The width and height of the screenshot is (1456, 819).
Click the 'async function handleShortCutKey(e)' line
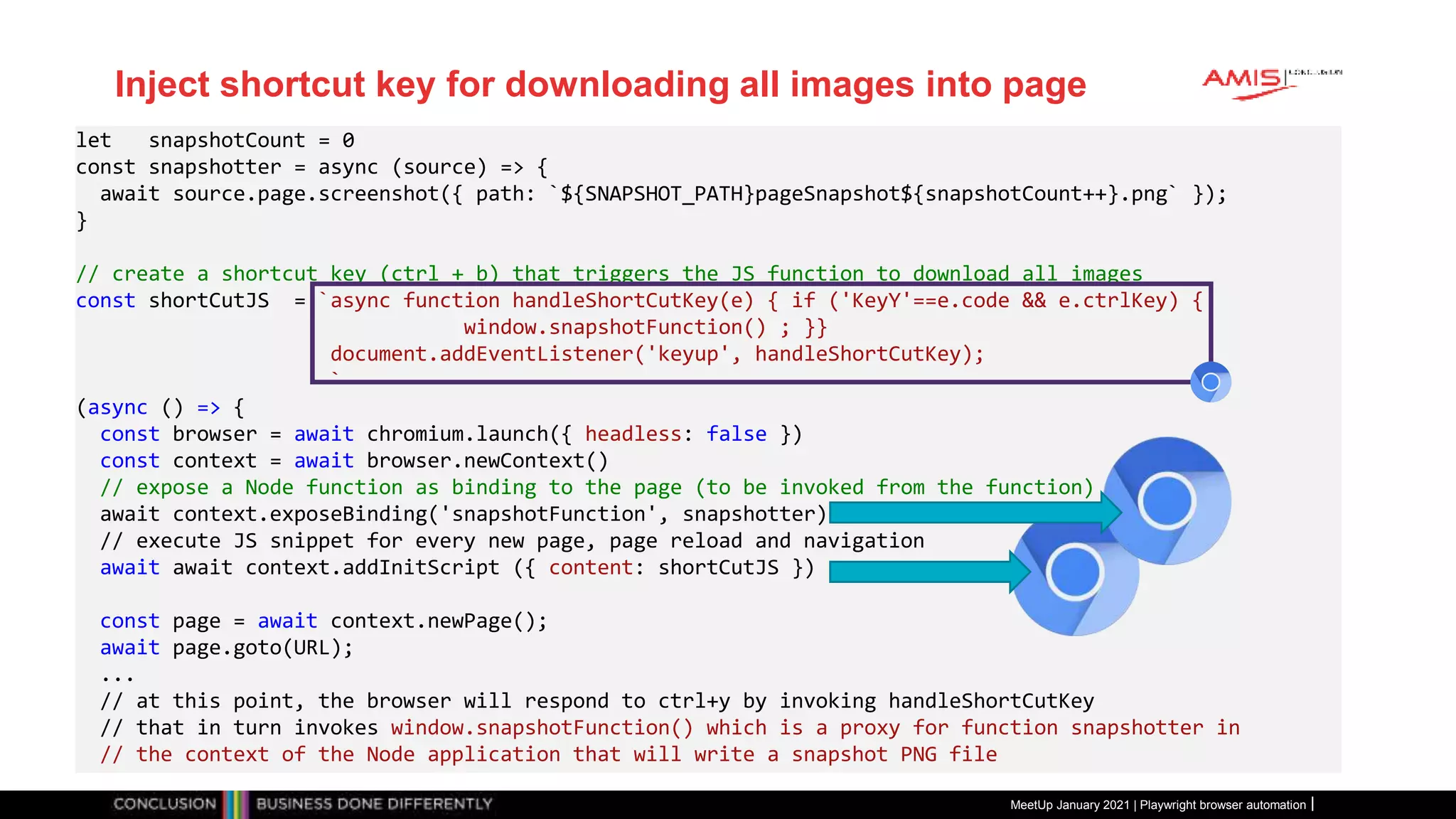761,301
